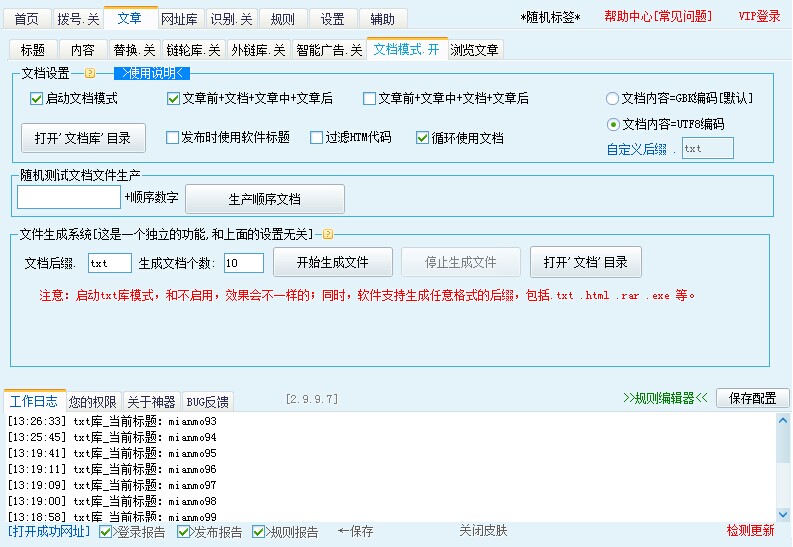793x547 pixels.
Task: Click the 检测更新 link
Action: [750, 531]
